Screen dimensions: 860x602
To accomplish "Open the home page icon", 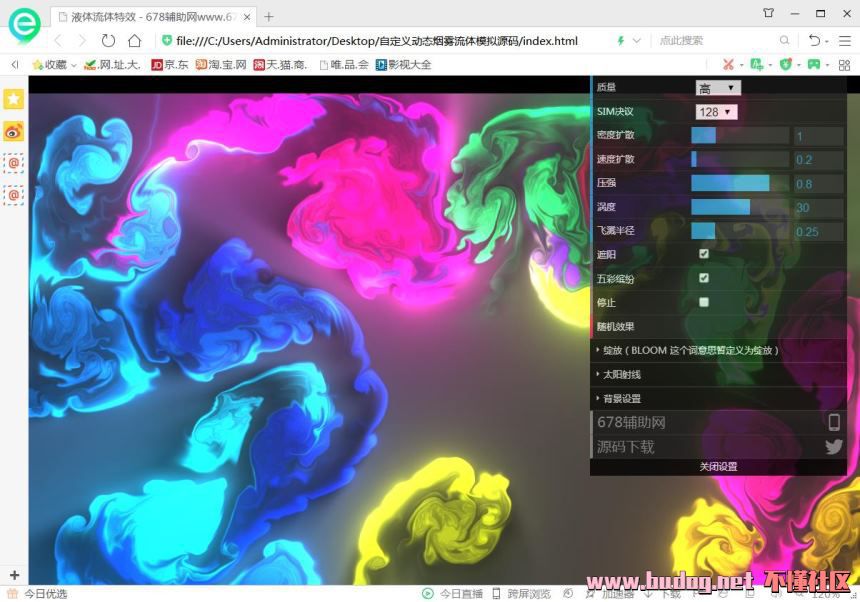I will pyautogui.click(x=134, y=41).
